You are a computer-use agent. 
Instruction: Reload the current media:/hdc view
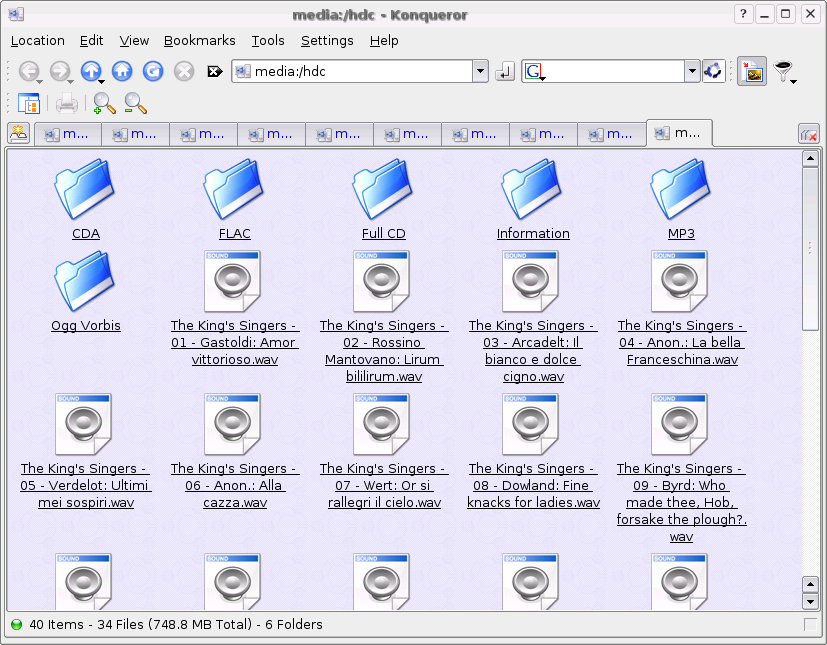(153, 71)
